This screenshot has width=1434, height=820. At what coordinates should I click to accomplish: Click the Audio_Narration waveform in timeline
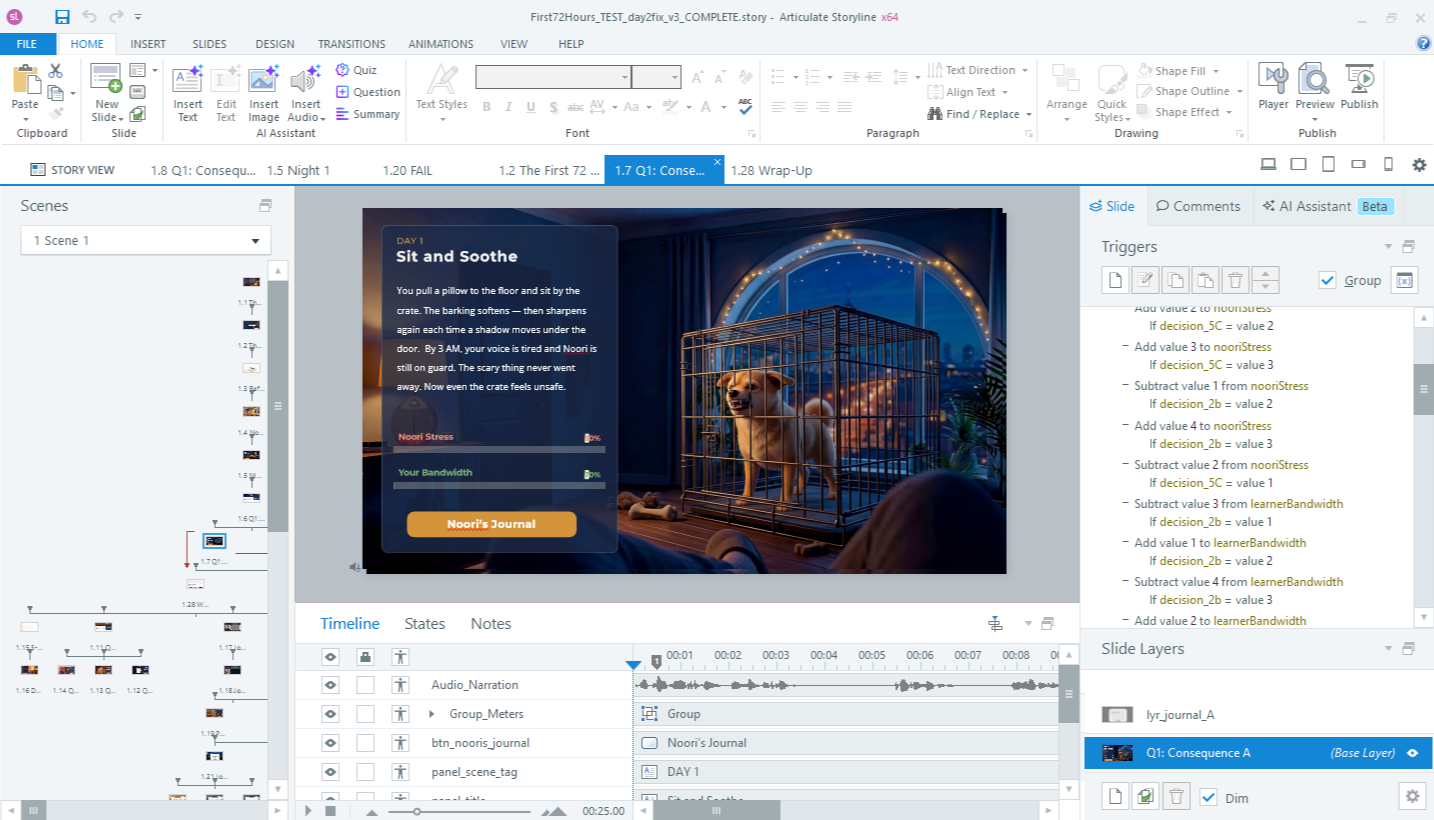846,685
